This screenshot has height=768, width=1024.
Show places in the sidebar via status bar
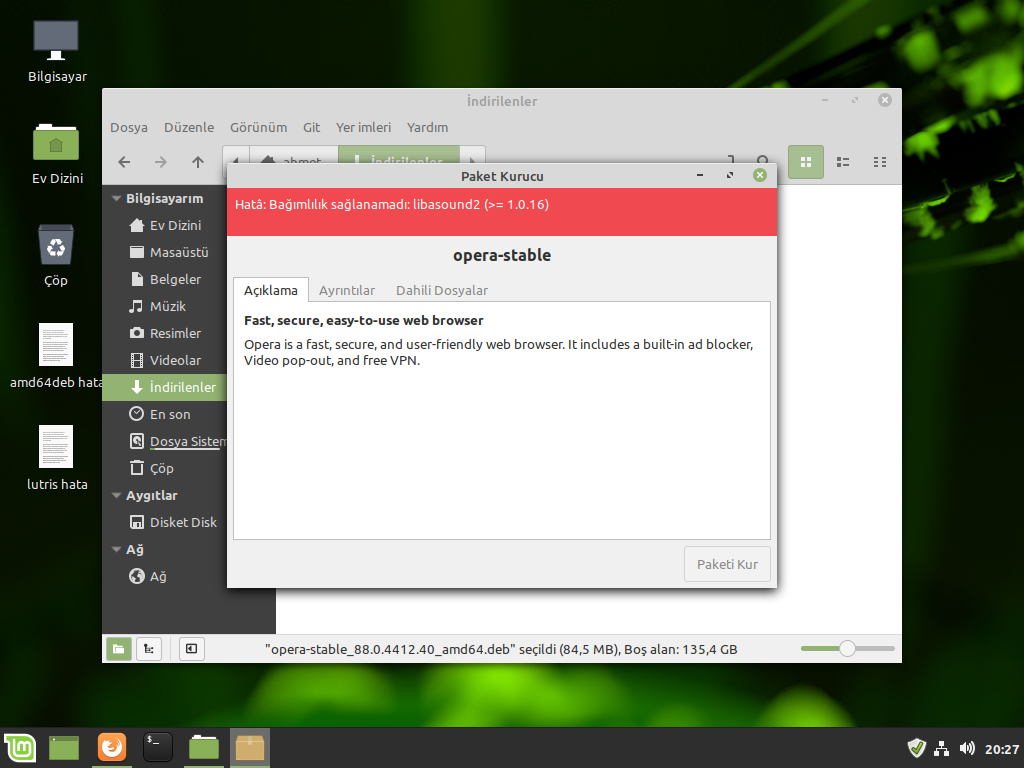[119, 649]
